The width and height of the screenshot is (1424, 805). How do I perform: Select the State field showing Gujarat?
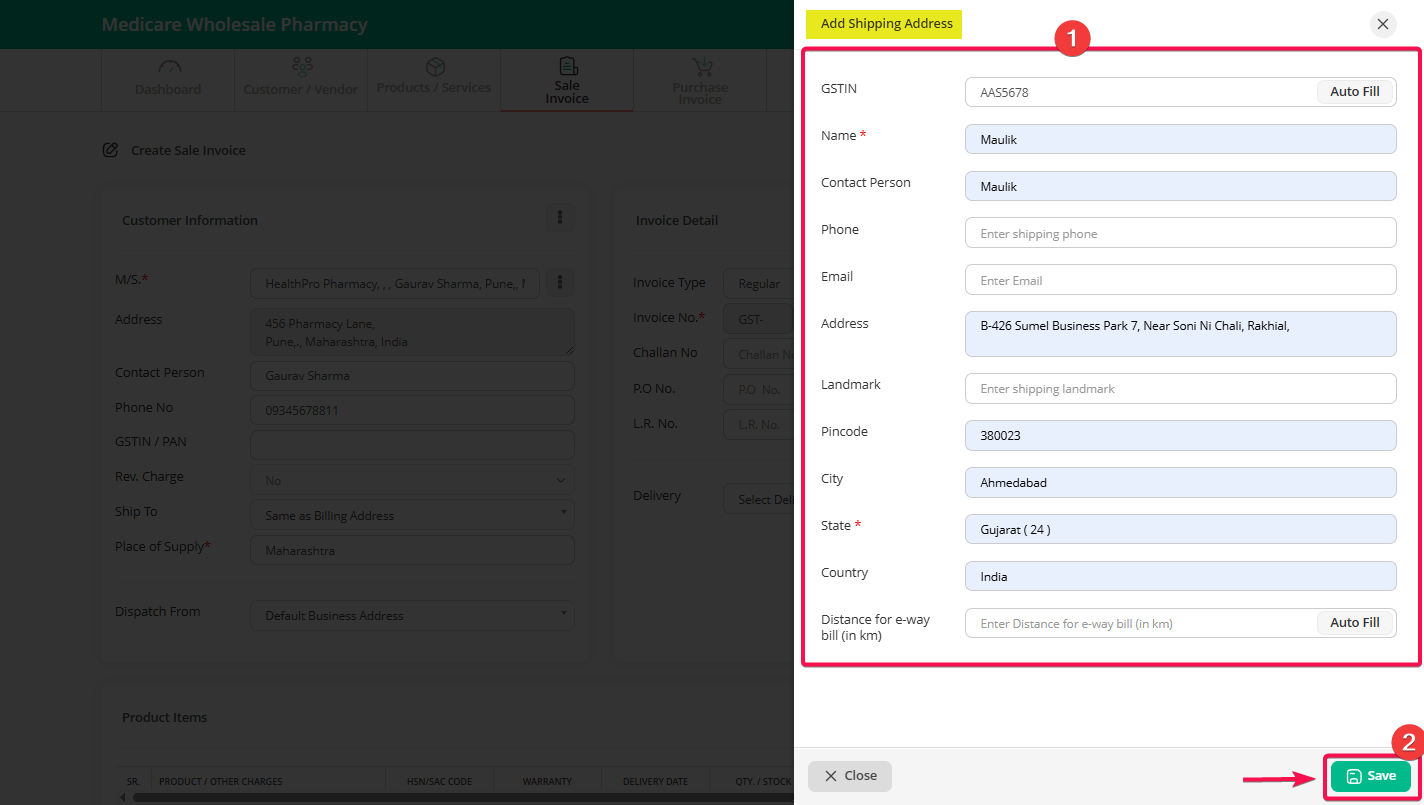point(1180,530)
